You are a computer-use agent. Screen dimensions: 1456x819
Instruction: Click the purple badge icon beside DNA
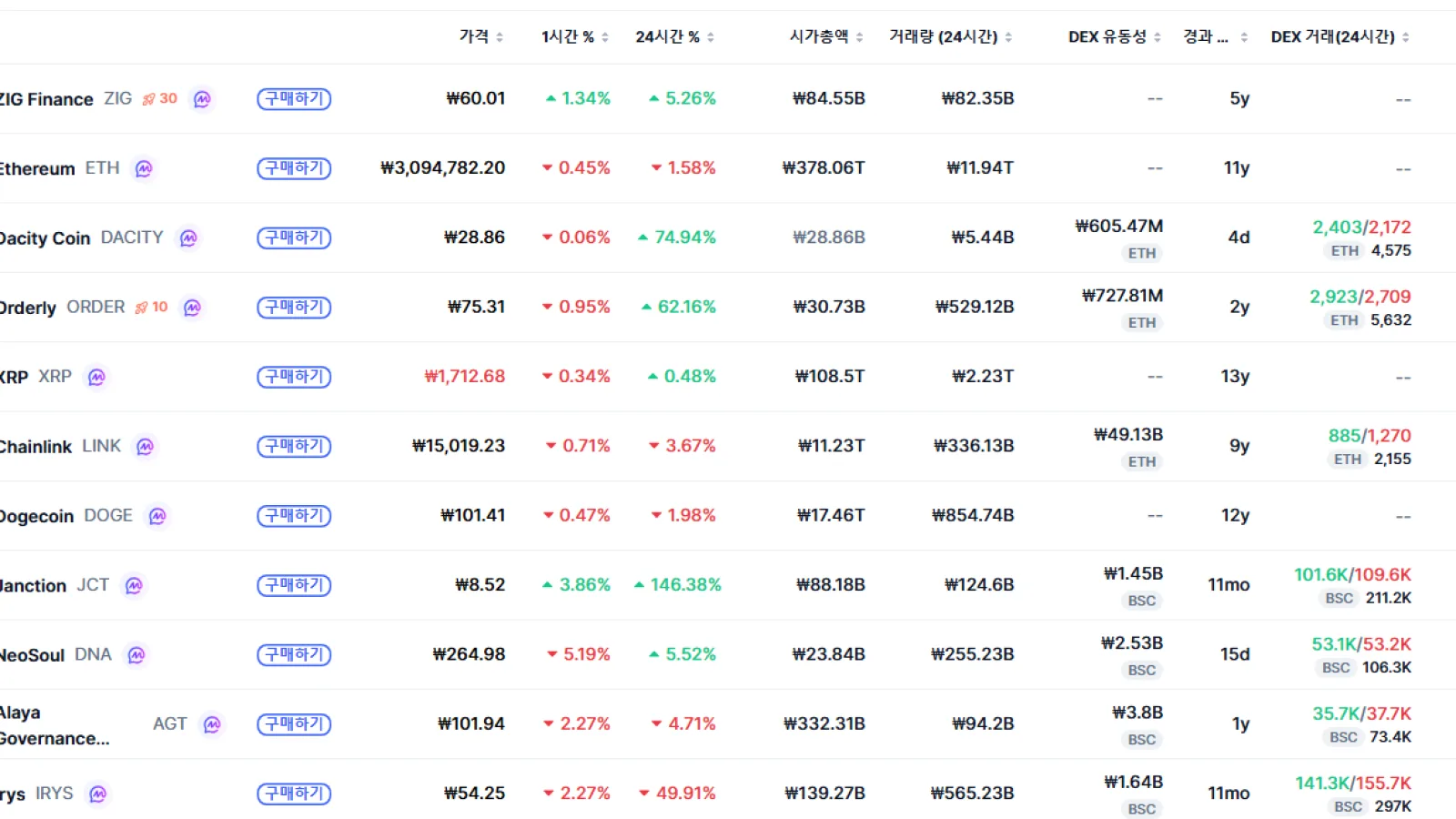coord(136,655)
